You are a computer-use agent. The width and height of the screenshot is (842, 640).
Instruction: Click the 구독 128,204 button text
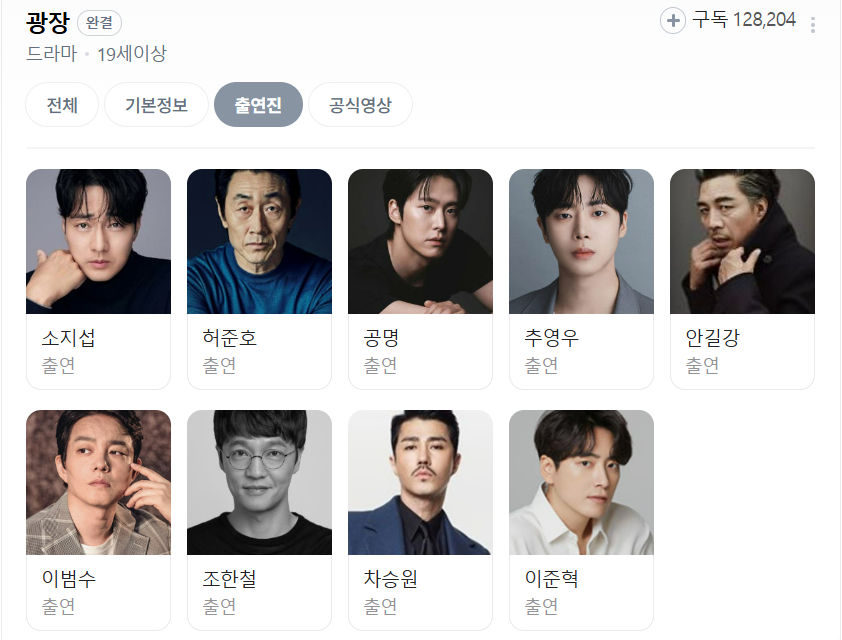tap(744, 20)
